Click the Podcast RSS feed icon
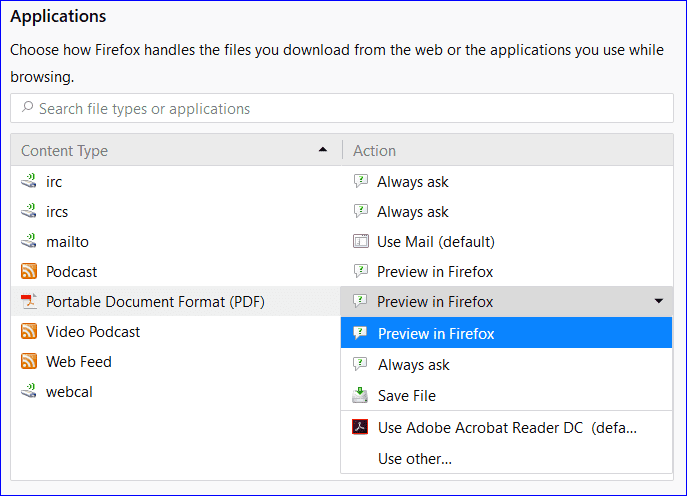Screen dimensions: 687x496 29,272
